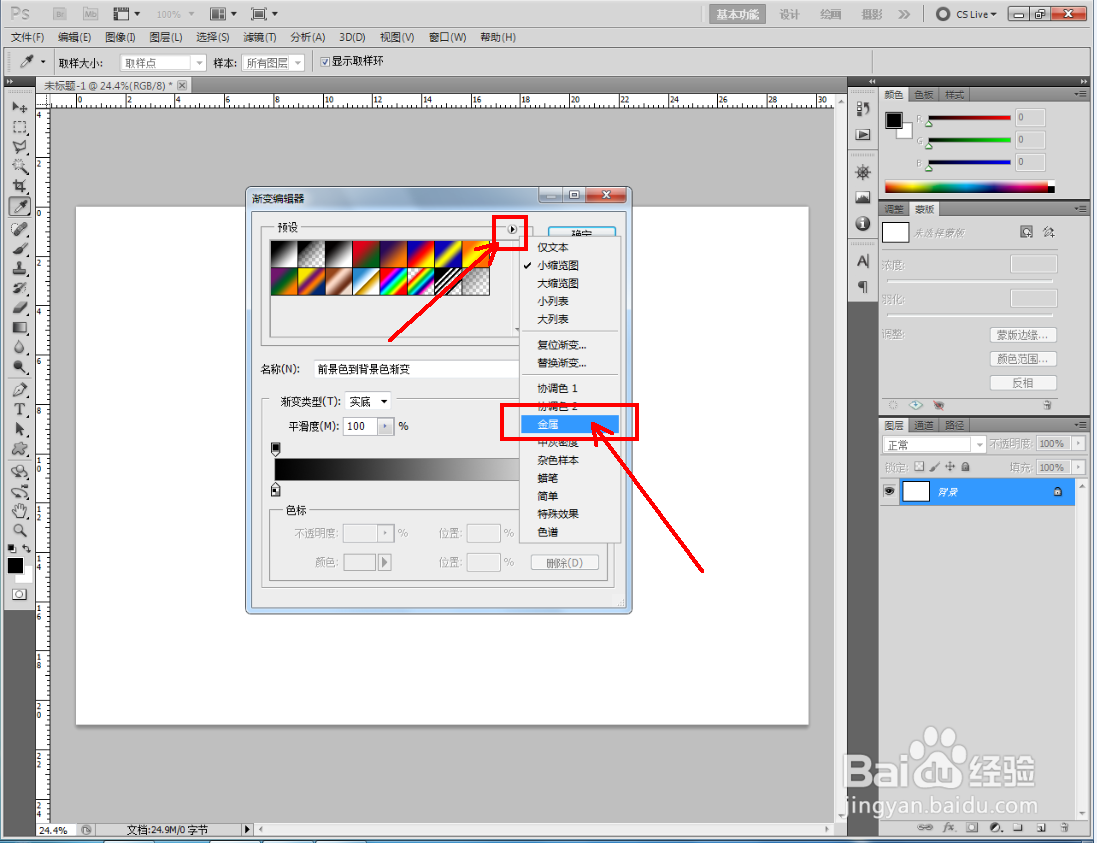Click the 名称 gradient name field
This screenshot has width=1097, height=843.
coord(417,369)
